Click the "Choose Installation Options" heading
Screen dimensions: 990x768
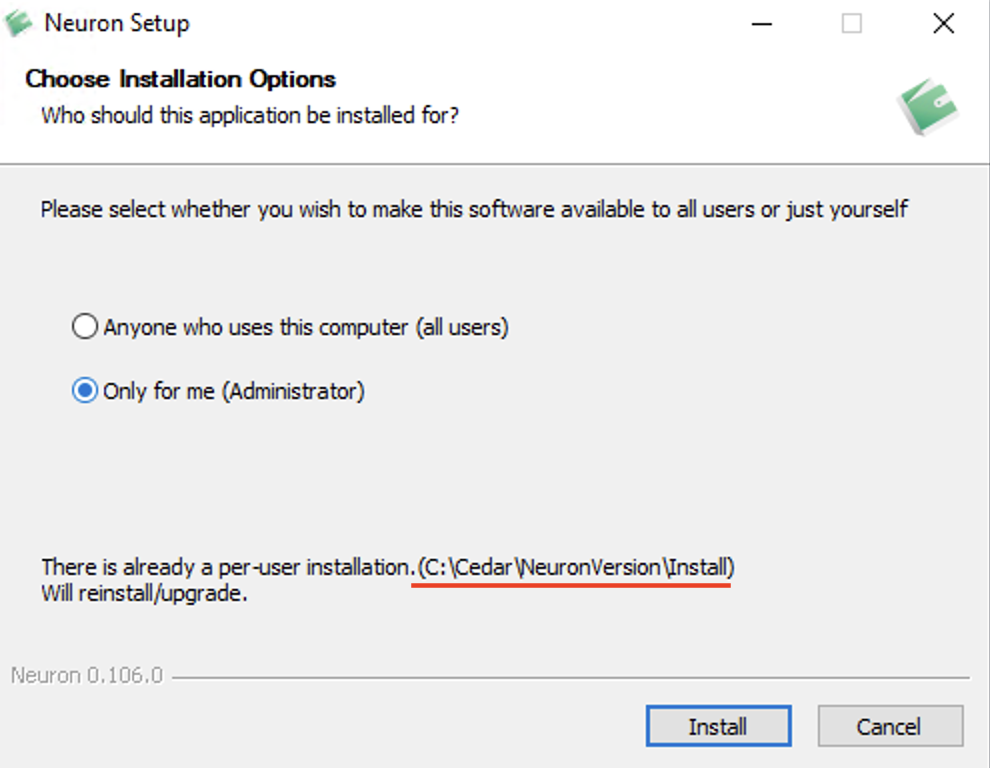pyautogui.click(x=181, y=79)
